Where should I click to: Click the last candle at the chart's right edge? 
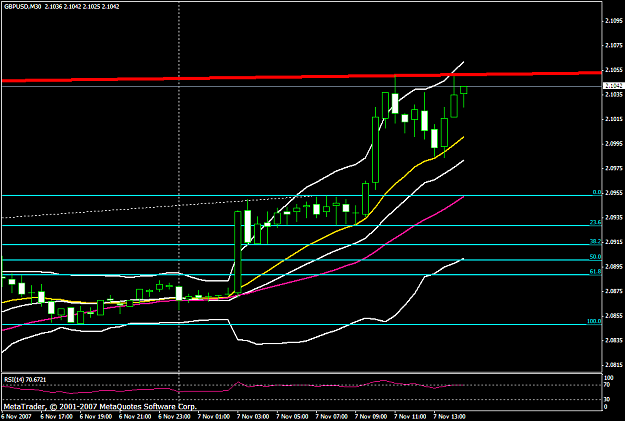[x=464, y=90]
